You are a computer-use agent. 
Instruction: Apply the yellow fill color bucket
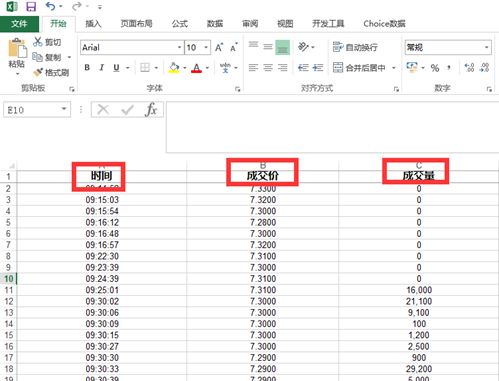pos(174,68)
